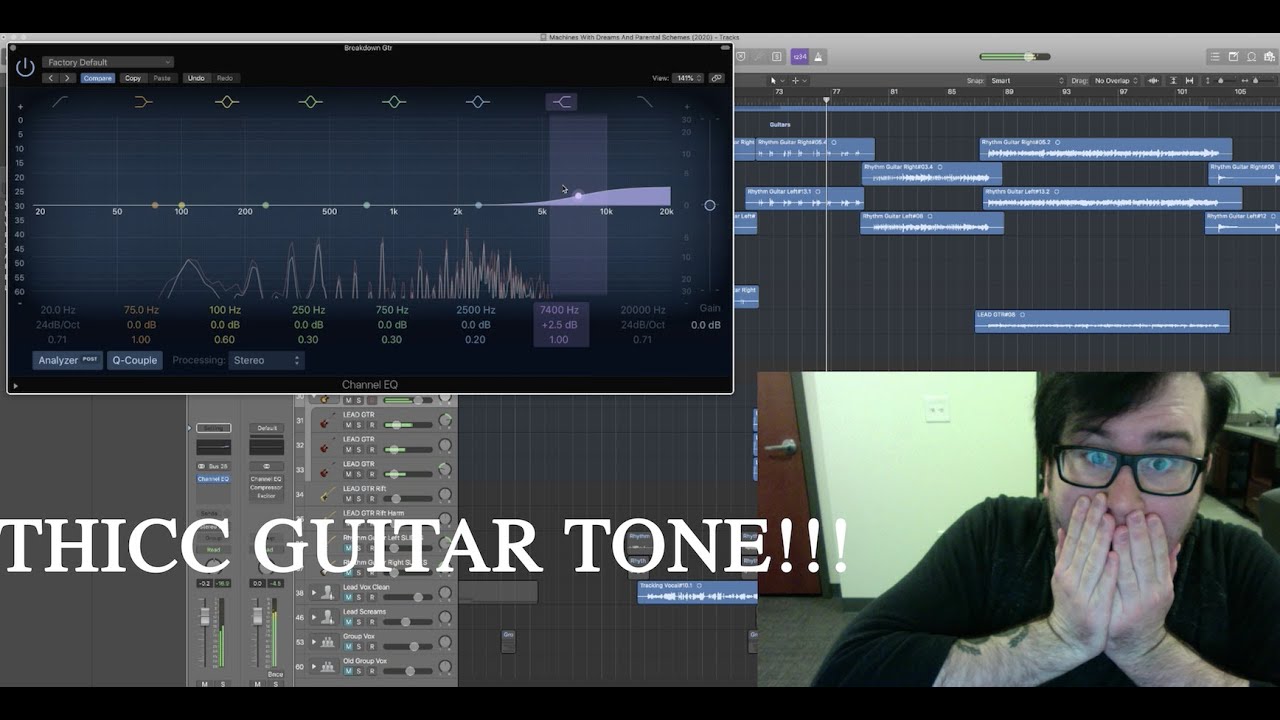Go to the next EQ preset

pos(67,78)
